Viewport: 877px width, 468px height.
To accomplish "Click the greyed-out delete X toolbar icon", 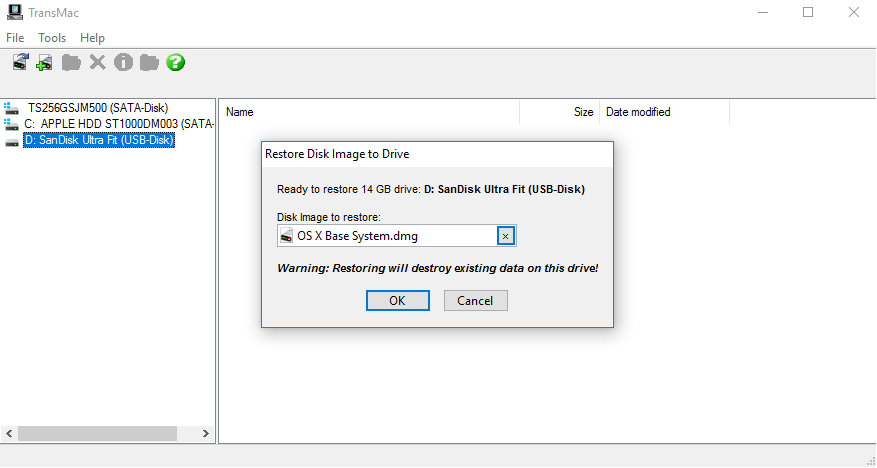I will (97, 63).
